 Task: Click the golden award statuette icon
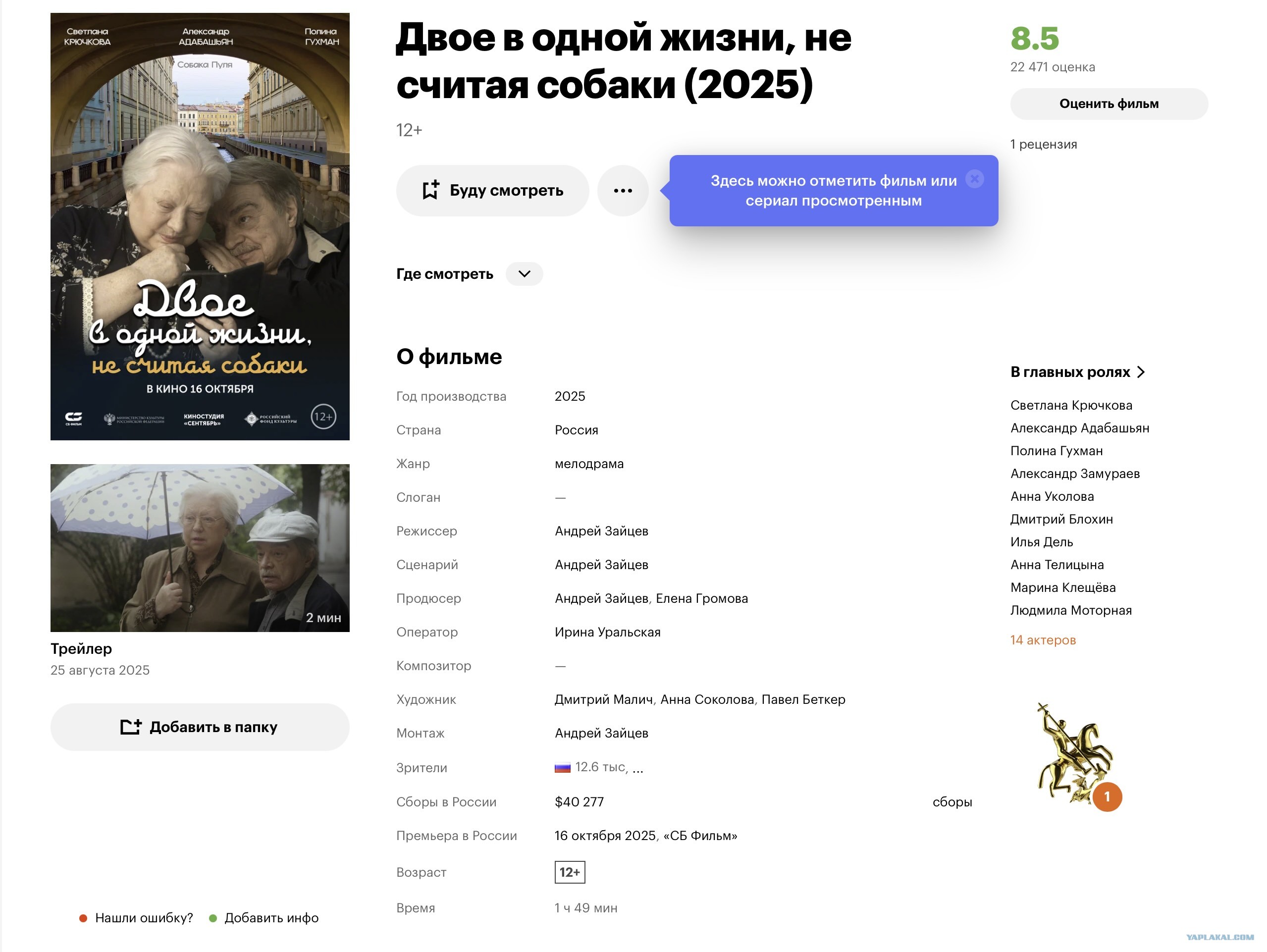pos(1074,753)
